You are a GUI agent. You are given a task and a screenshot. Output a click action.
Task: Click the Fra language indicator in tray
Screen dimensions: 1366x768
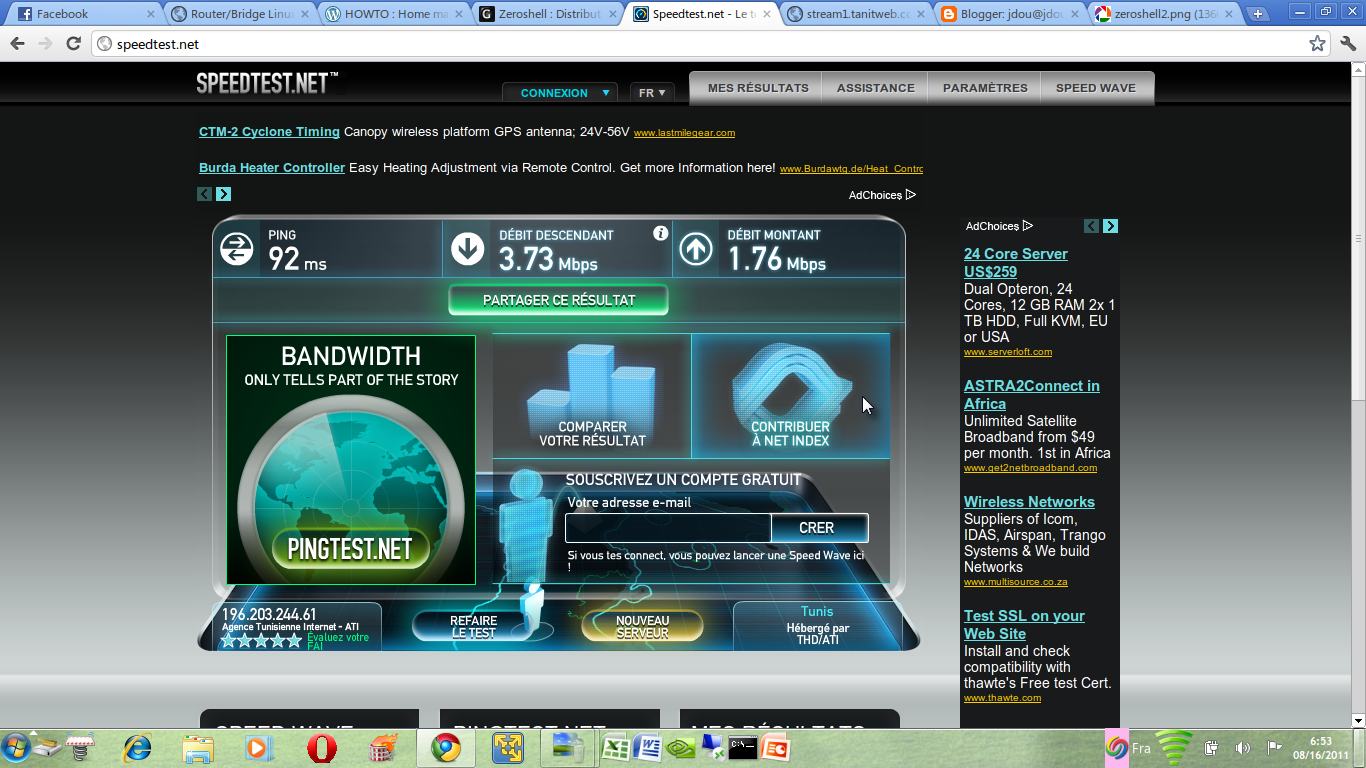coord(1141,748)
